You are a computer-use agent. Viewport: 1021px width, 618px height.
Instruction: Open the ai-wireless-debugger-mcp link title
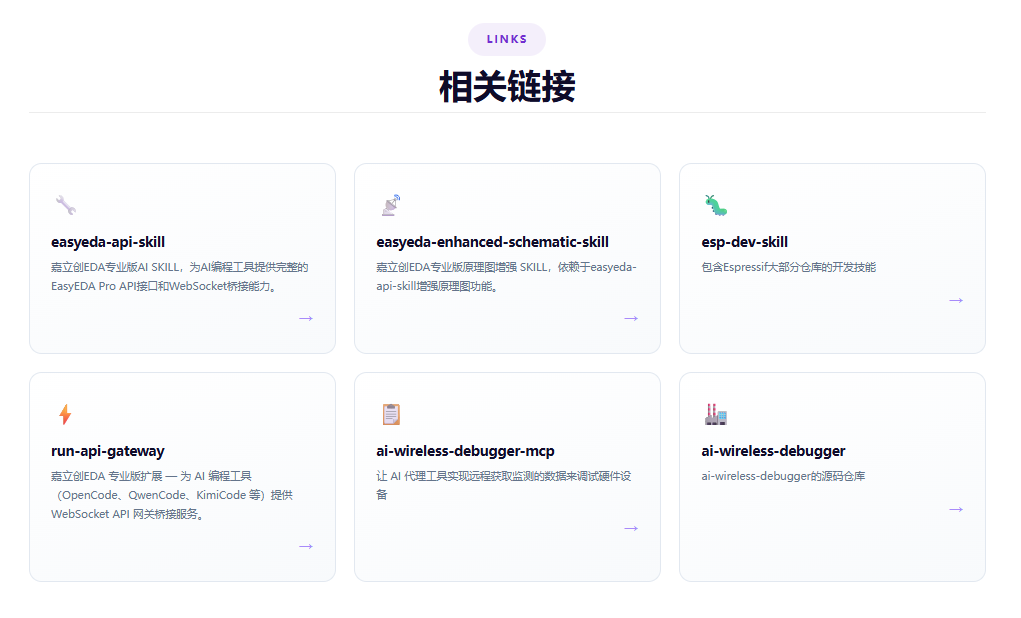pos(466,451)
